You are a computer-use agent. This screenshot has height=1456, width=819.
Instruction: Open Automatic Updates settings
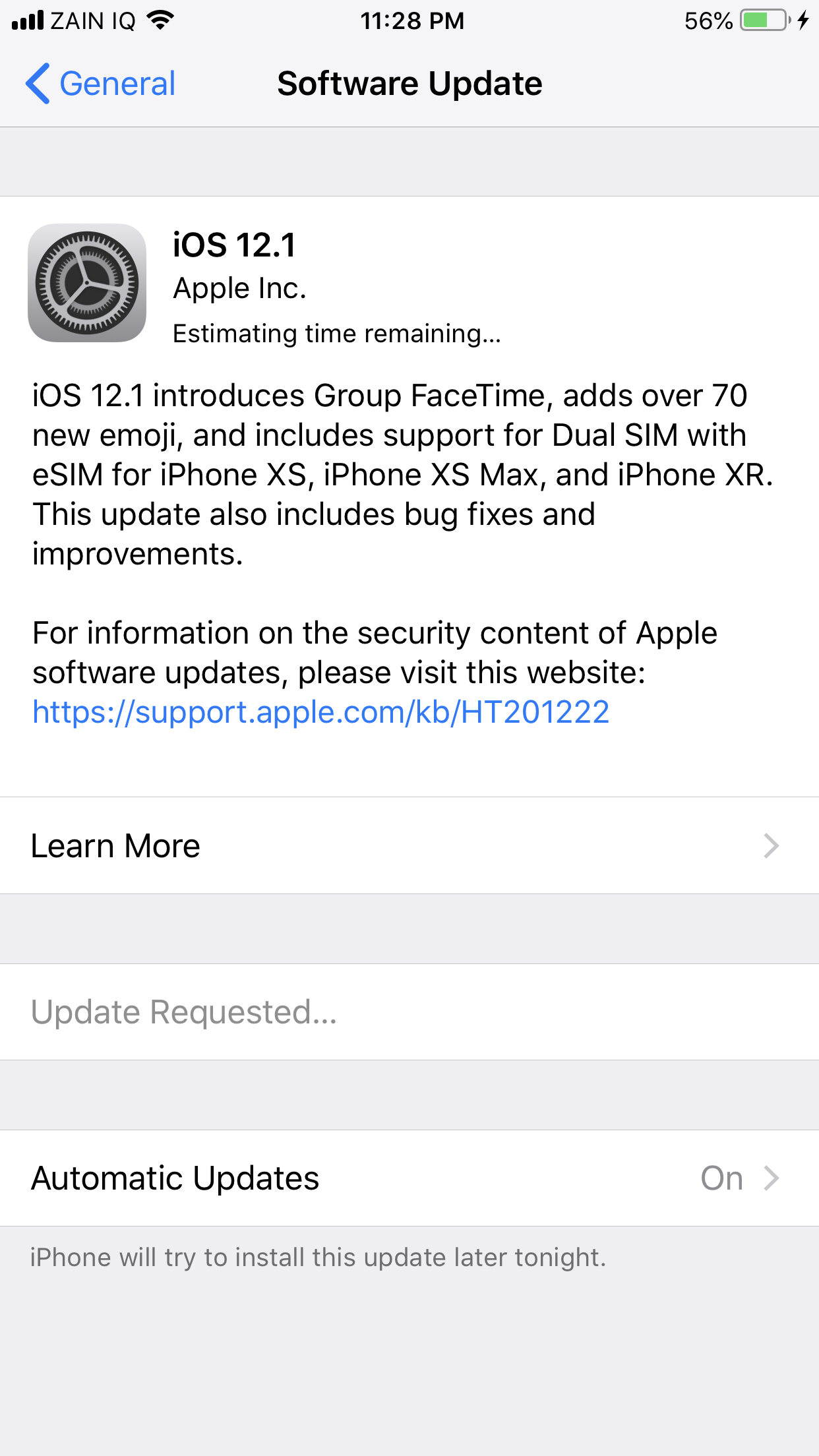pyautogui.click(x=409, y=1178)
